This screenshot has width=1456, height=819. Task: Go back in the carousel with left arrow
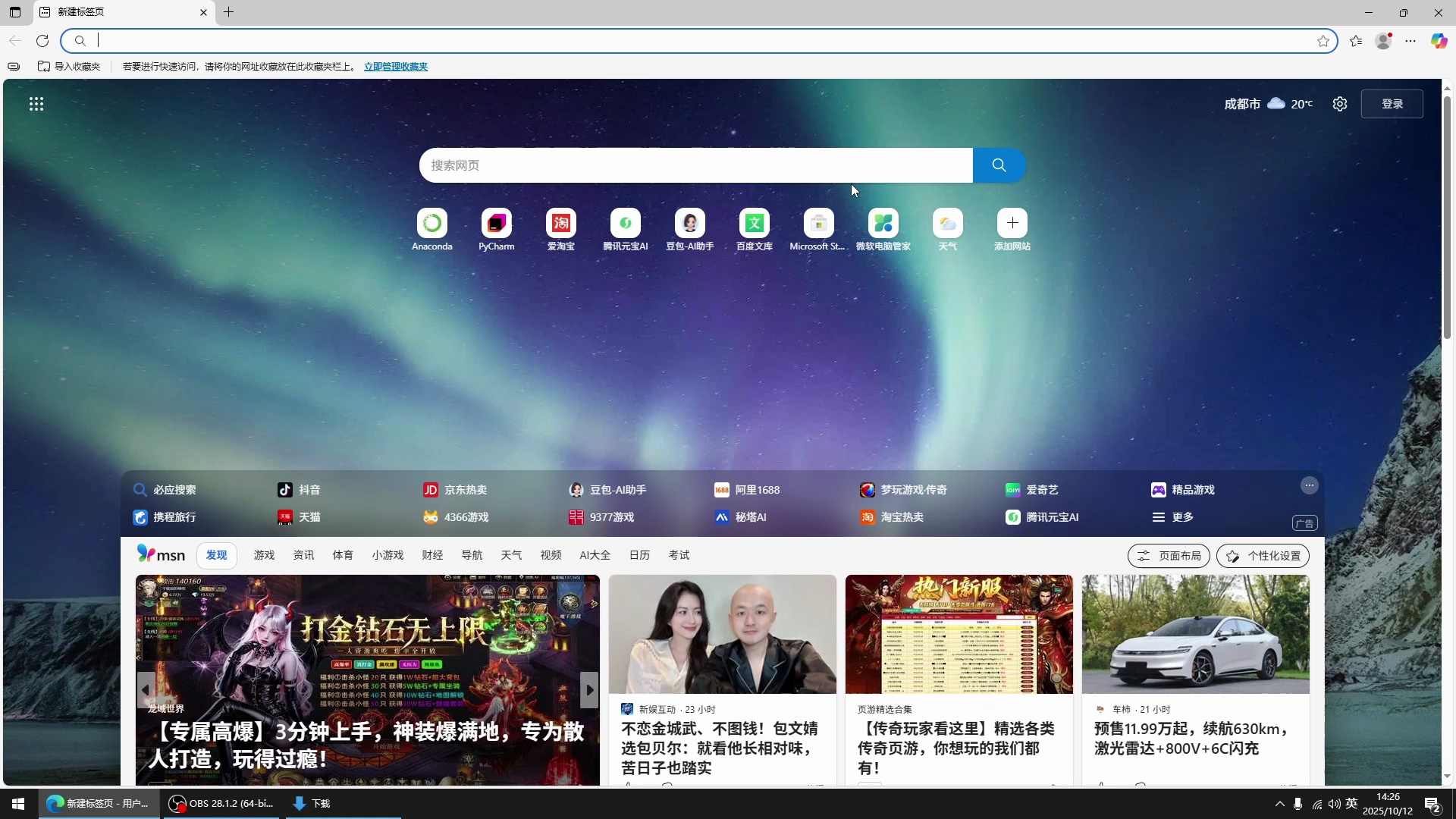coord(146,690)
